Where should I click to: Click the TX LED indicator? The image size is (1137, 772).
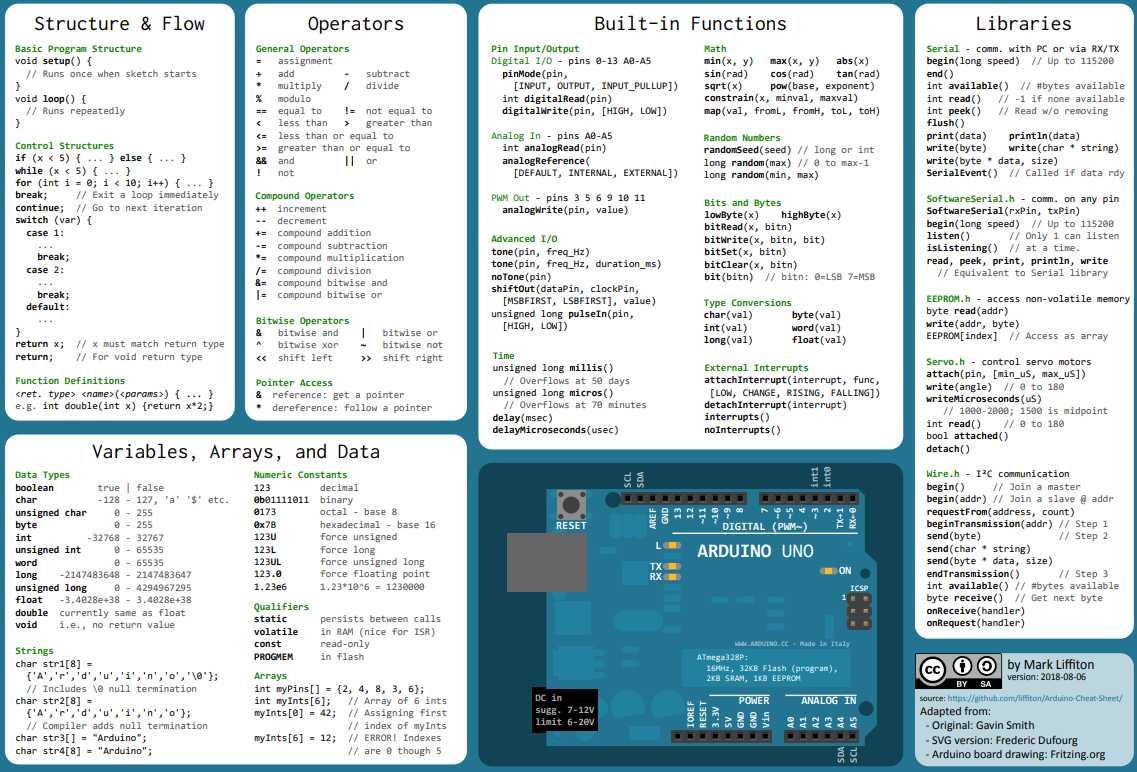pos(673,566)
